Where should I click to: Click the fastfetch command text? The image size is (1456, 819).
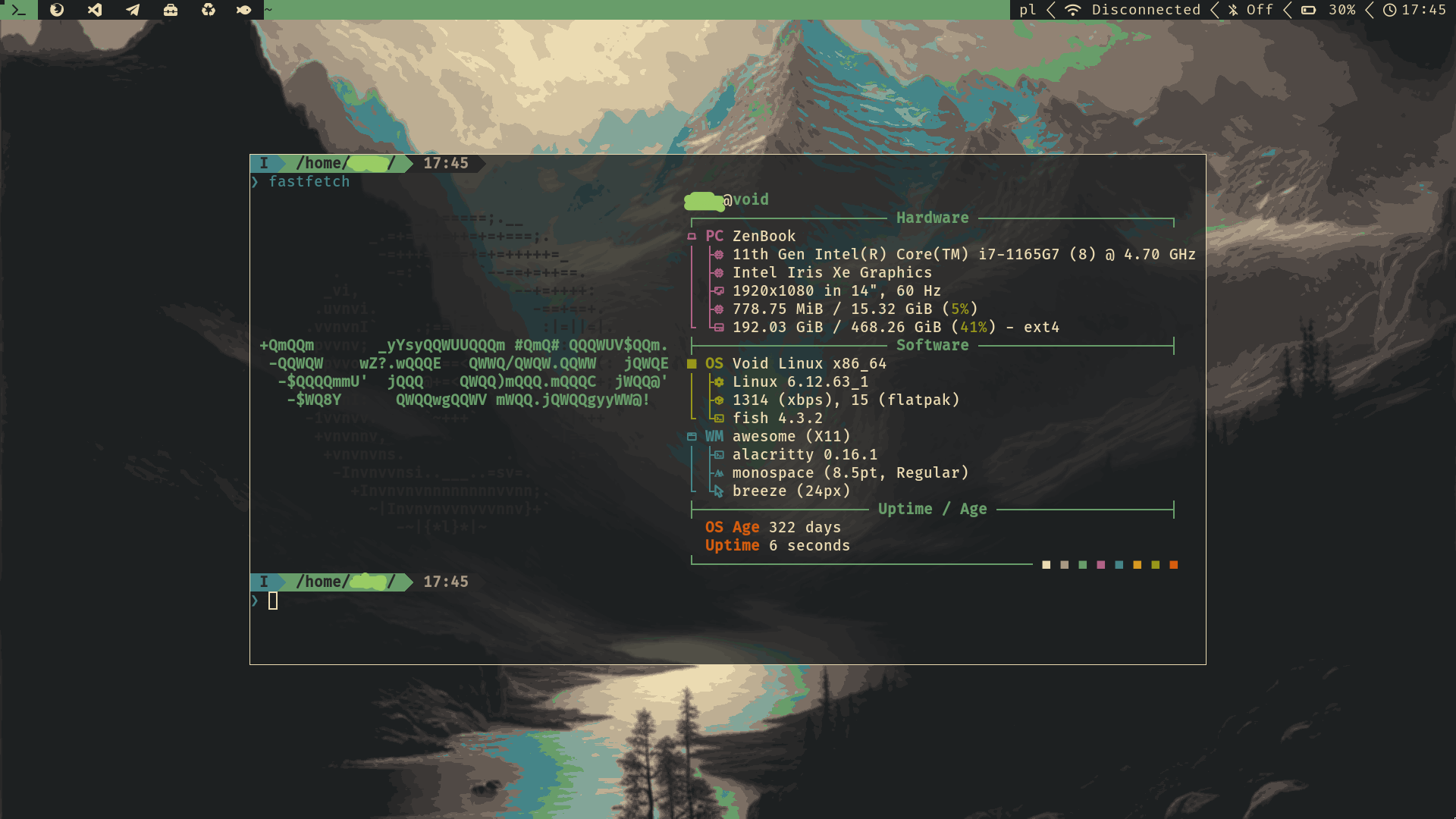[309, 182]
